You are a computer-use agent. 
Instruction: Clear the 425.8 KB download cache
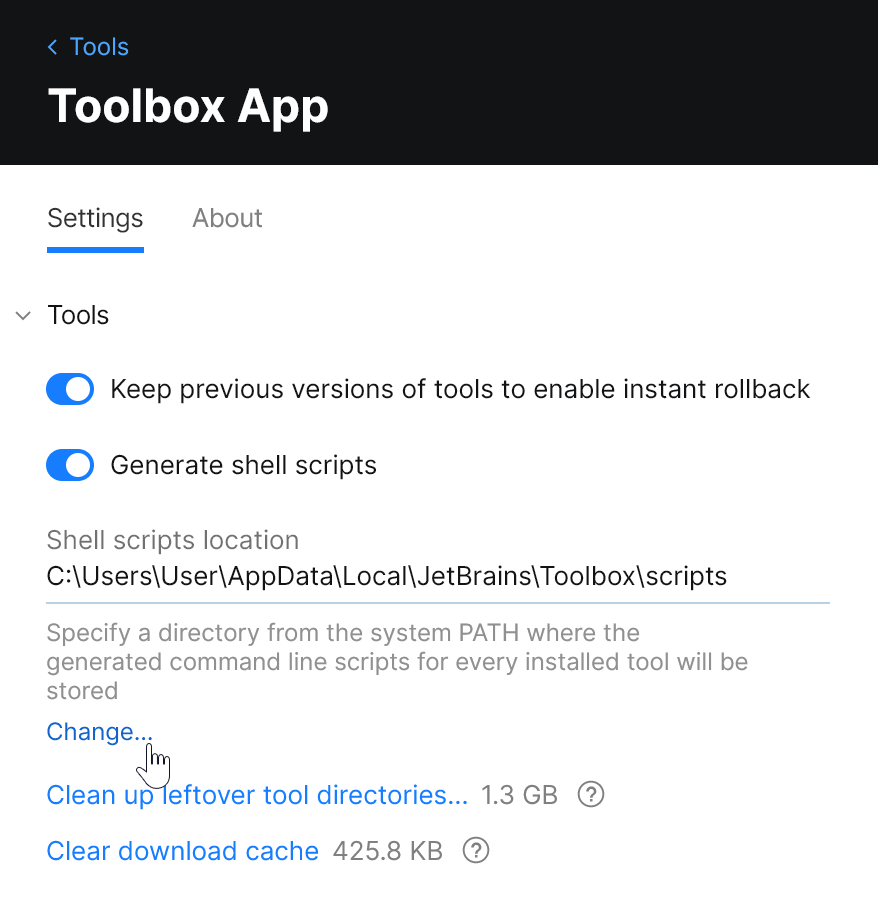pos(182,850)
